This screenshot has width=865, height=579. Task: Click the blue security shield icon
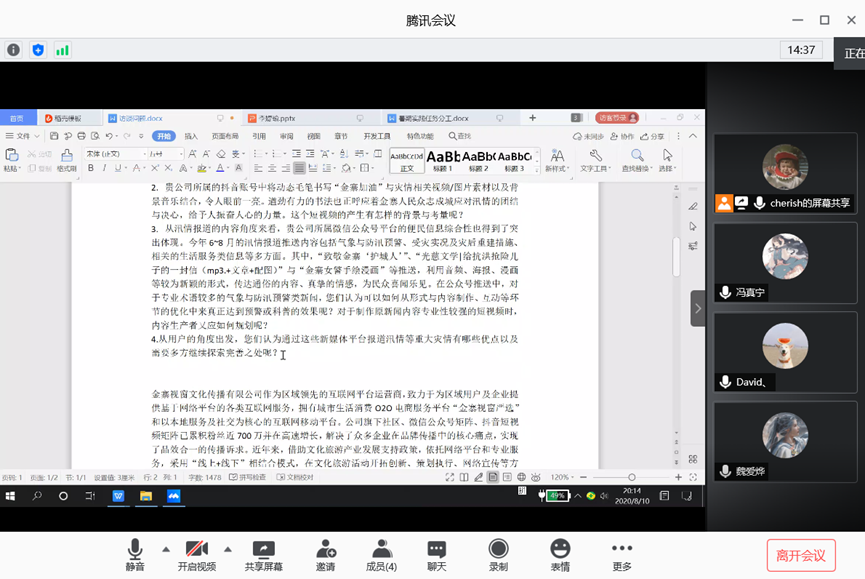tap(38, 49)
